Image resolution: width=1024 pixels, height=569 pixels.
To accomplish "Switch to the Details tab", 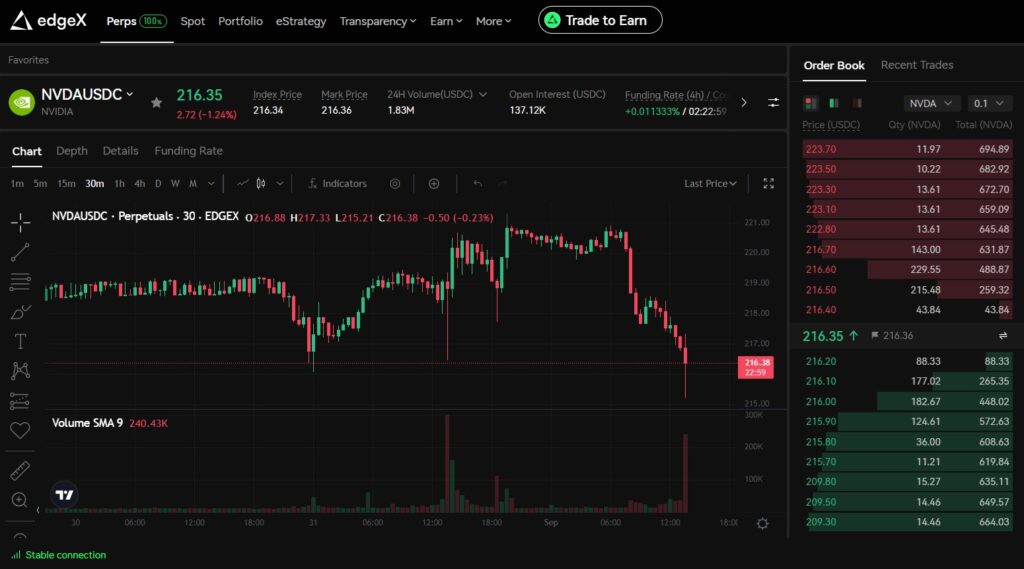I will pyautogui.click(x=120, y=151).
